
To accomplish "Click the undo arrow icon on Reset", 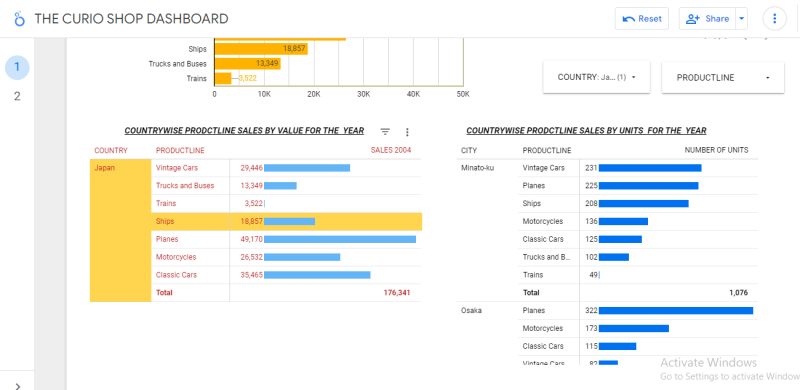I will [629, 19].
